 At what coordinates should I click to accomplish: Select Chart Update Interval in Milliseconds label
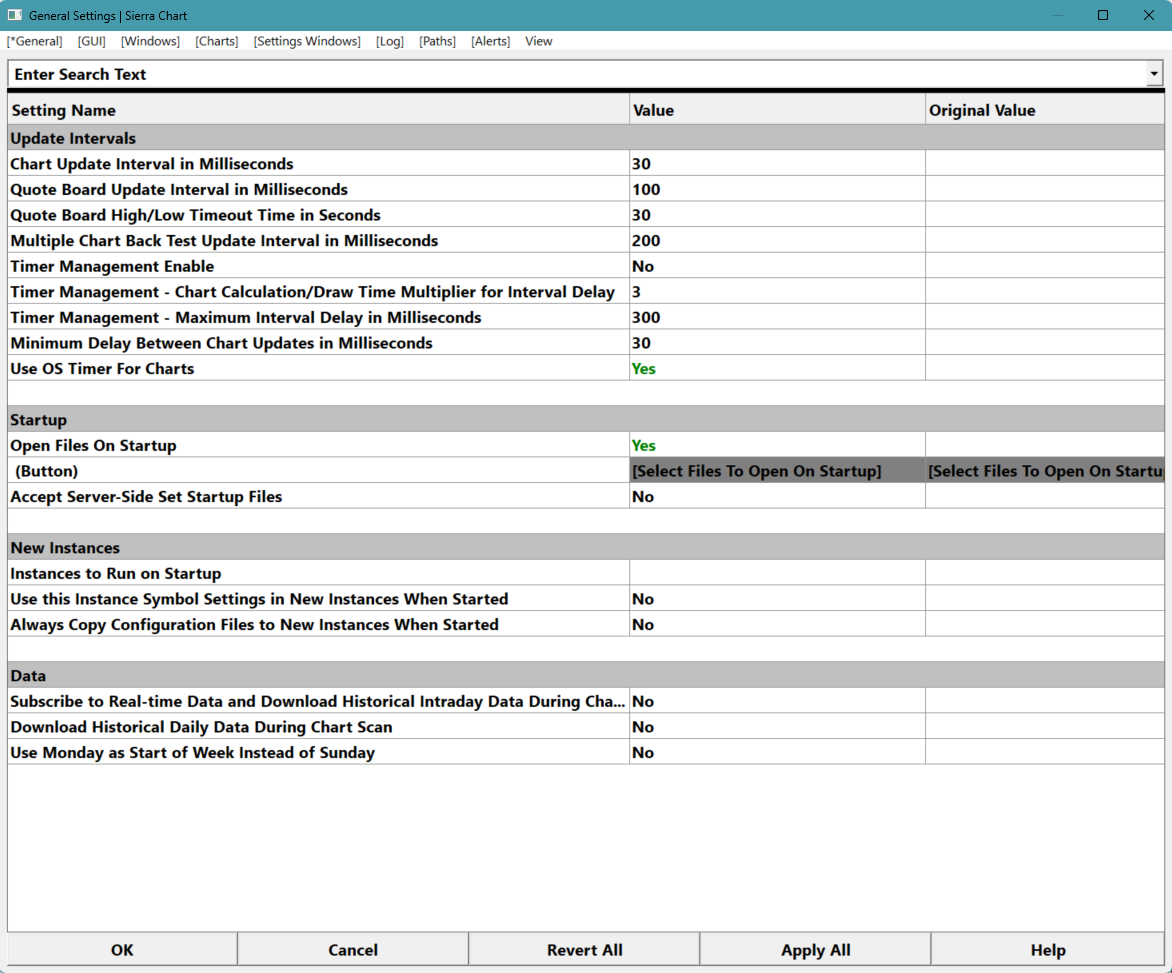(x=152, y=164)
